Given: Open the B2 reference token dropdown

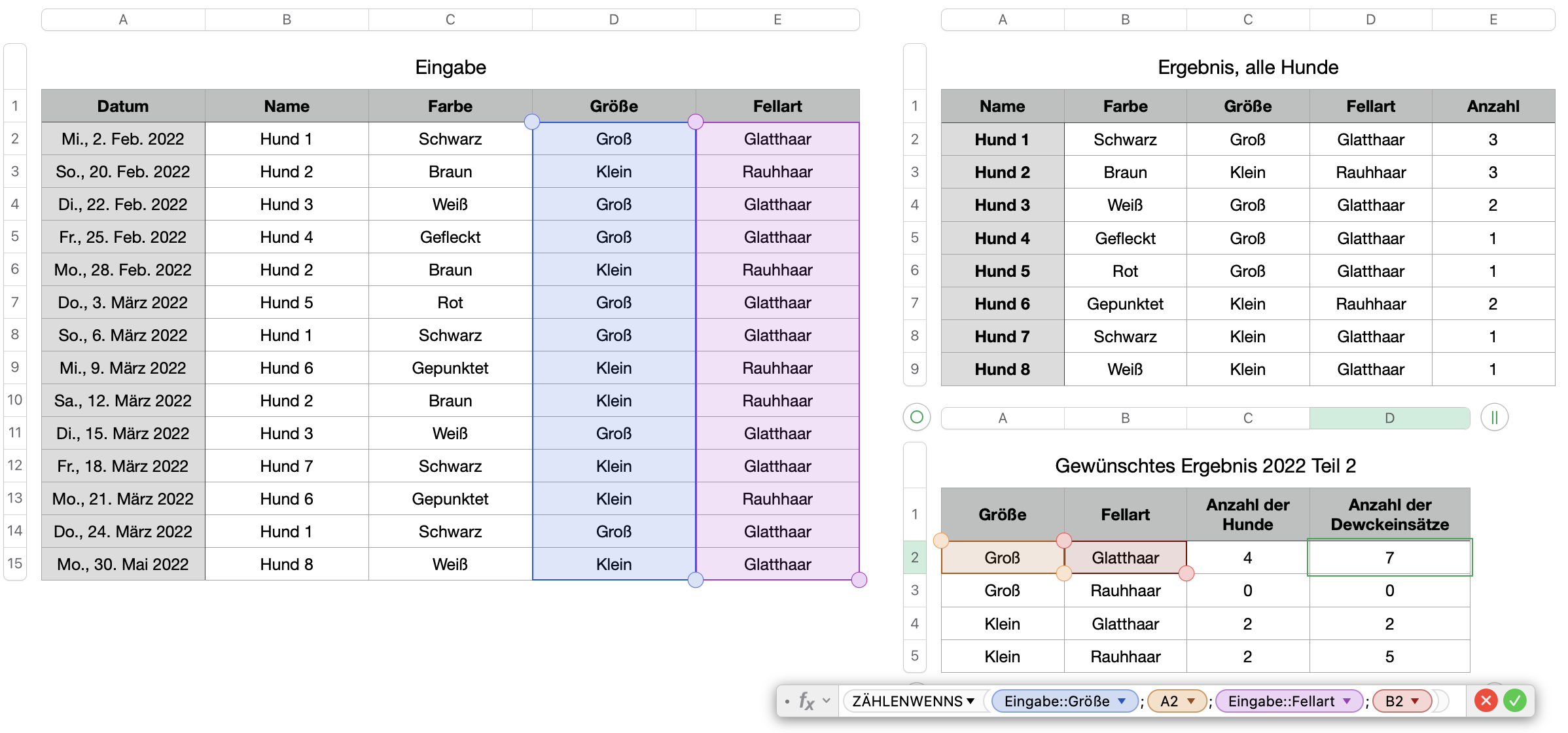Looking at the screenshot, I should [1416, 701].
